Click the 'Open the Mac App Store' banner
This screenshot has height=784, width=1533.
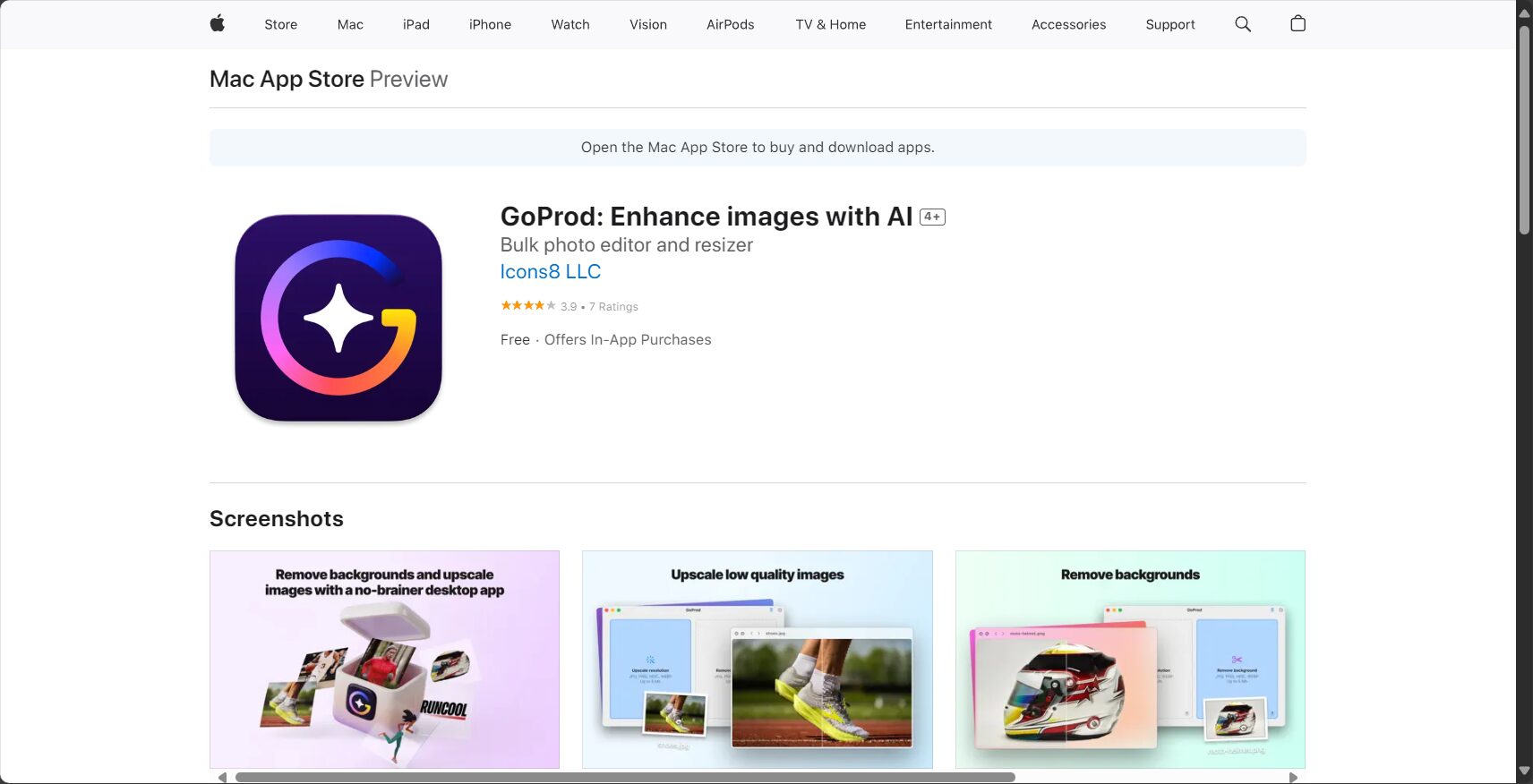click(758, 148)
